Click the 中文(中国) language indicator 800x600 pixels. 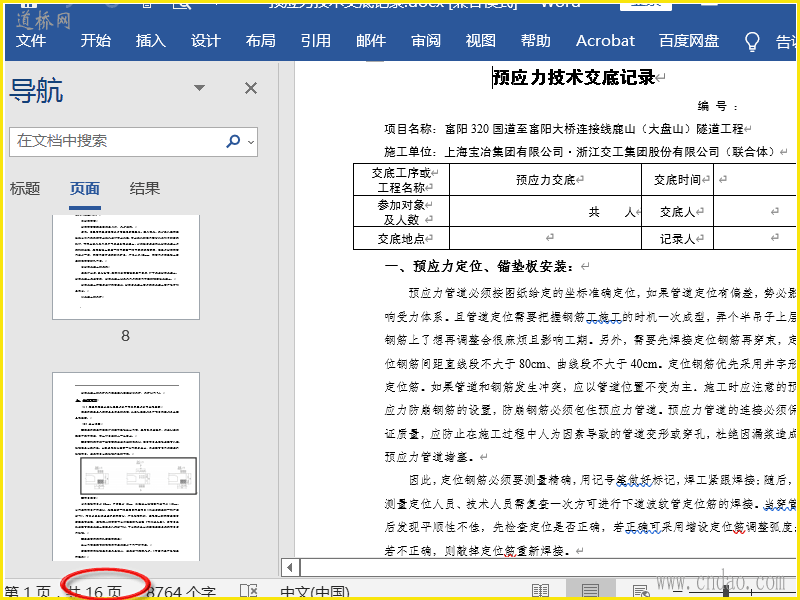point(315,592)
